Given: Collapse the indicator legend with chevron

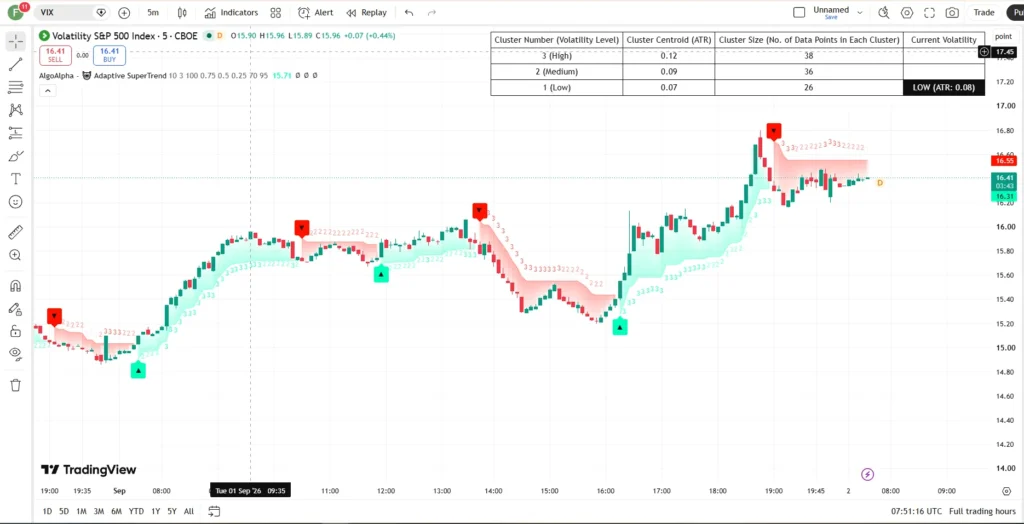Looking at the screenshot, I should pos(47,91).
